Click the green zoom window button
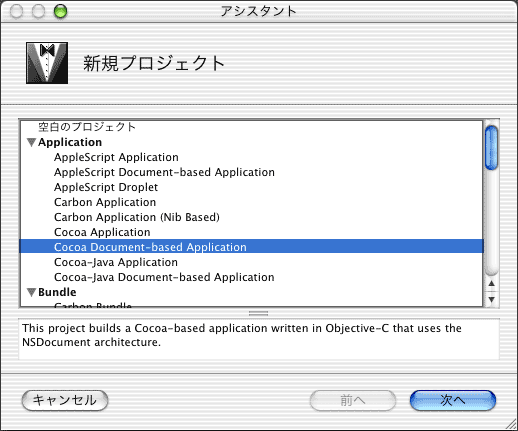 [60, 12]
